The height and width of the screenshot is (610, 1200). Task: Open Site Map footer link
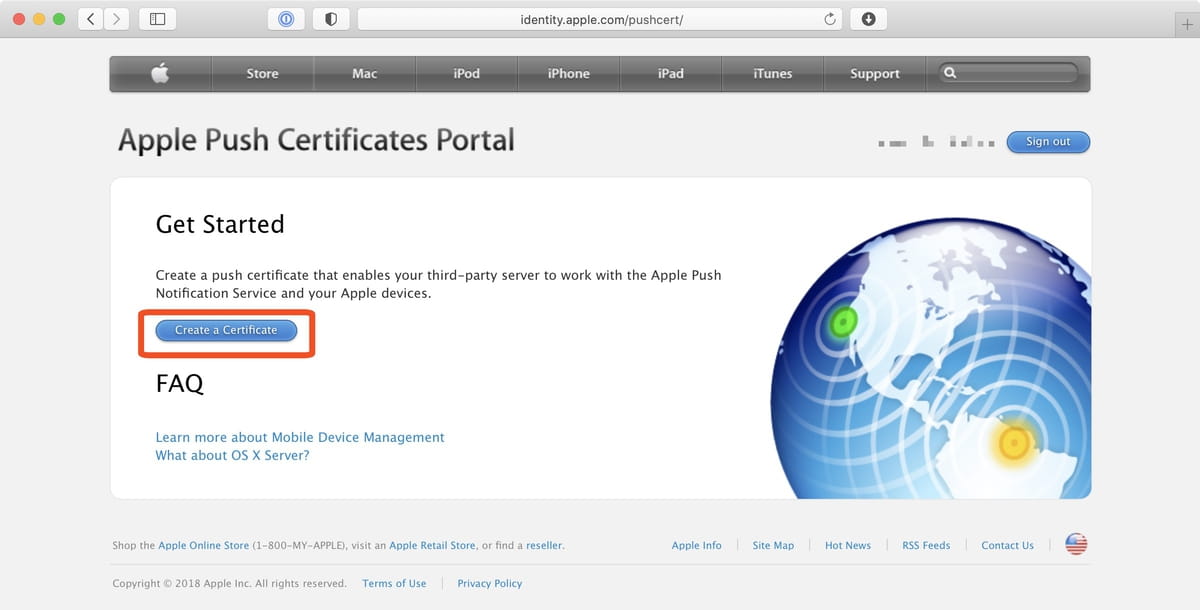coord(773,546)
